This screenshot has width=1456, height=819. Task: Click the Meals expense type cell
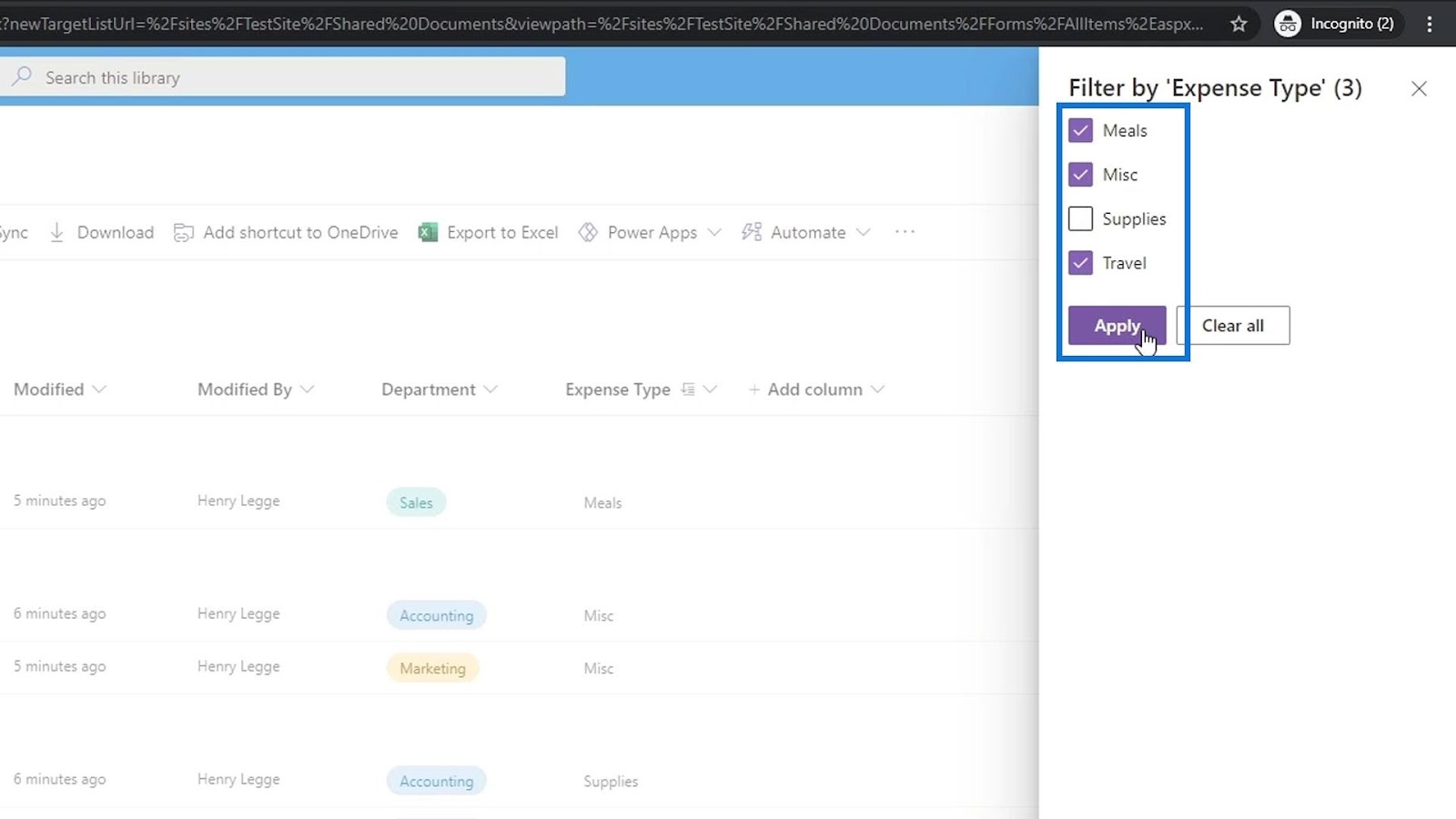[602, 502]
